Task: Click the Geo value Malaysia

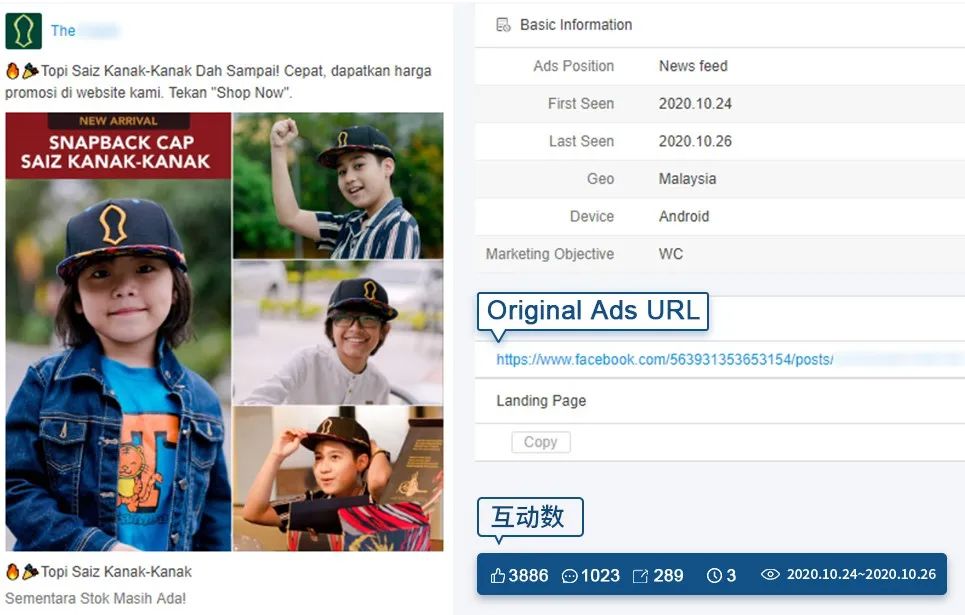Action: pyautogui.click(x=687, y=179)
